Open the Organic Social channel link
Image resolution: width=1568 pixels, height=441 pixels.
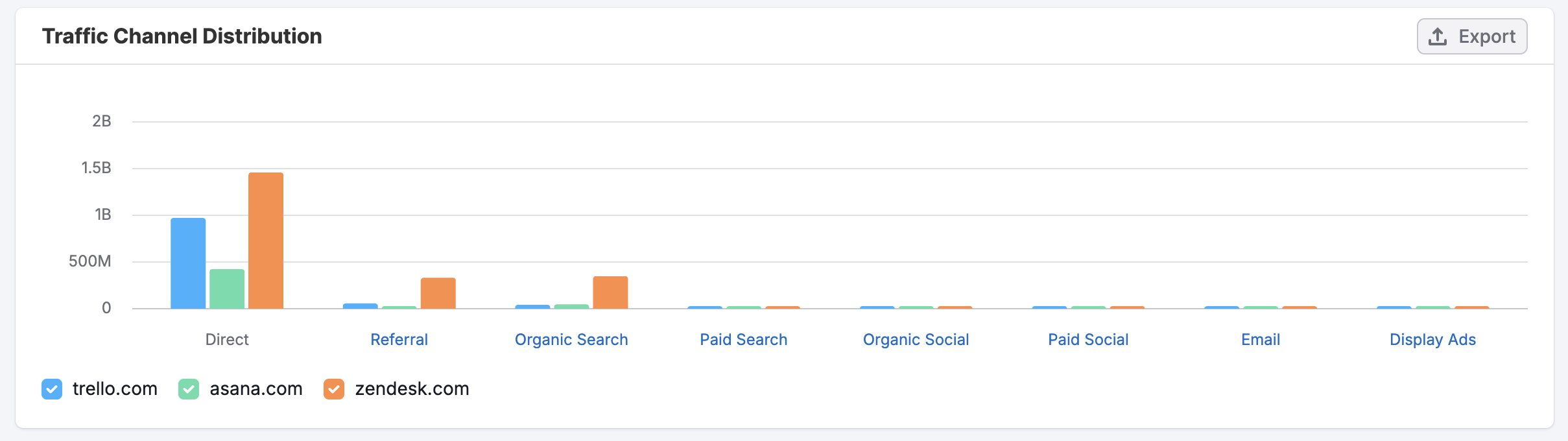pos(916,340)
